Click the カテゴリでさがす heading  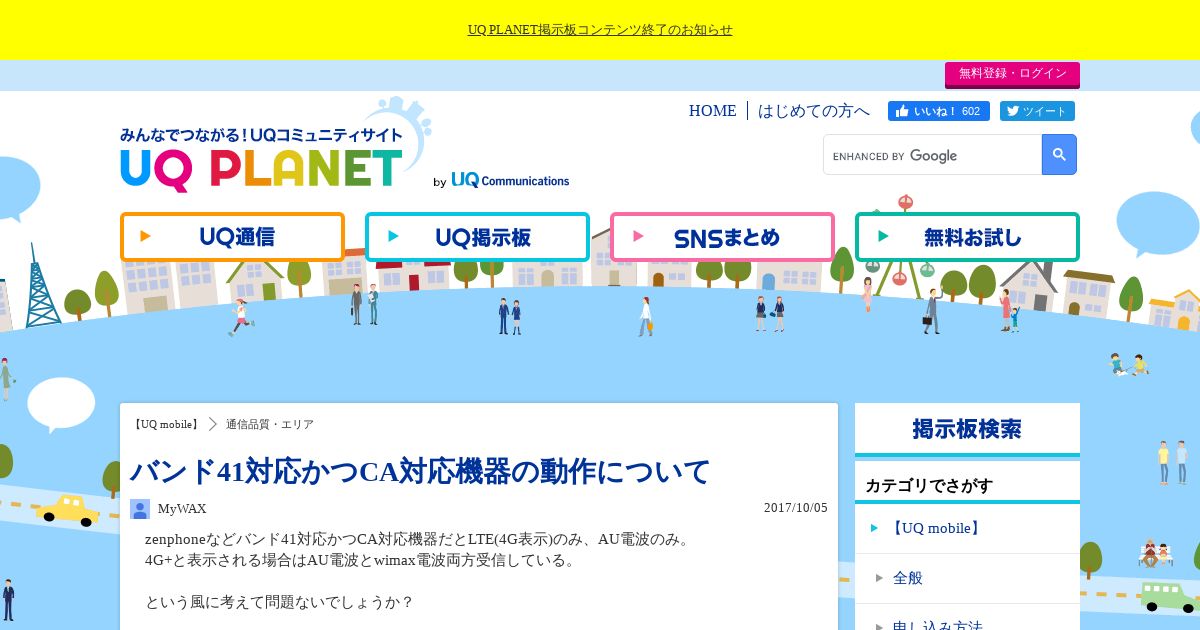click(x=929, y=486)
